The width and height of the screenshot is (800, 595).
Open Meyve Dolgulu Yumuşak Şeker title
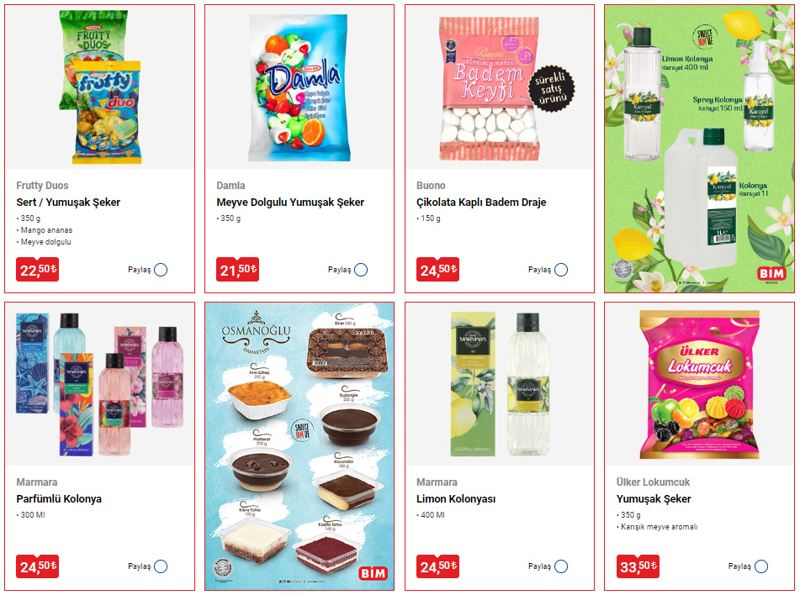(290, 202)
